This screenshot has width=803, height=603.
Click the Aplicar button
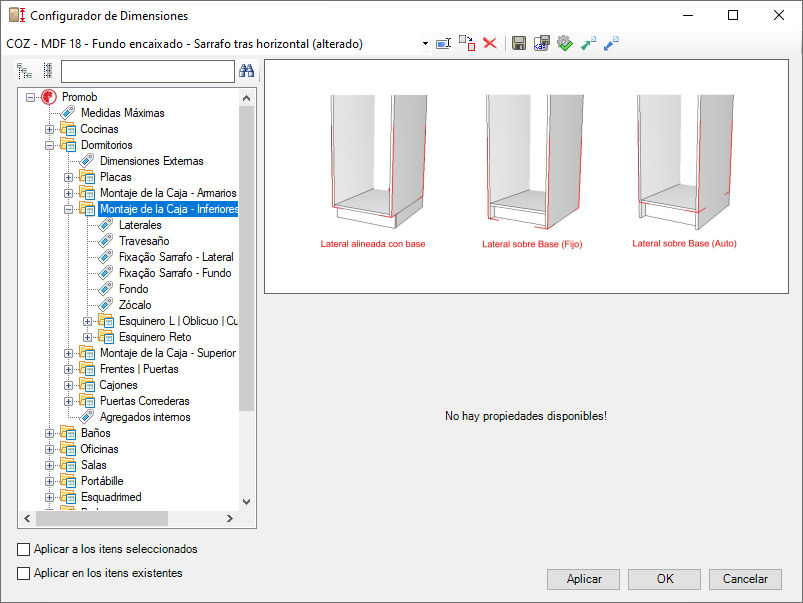(583, 579)
